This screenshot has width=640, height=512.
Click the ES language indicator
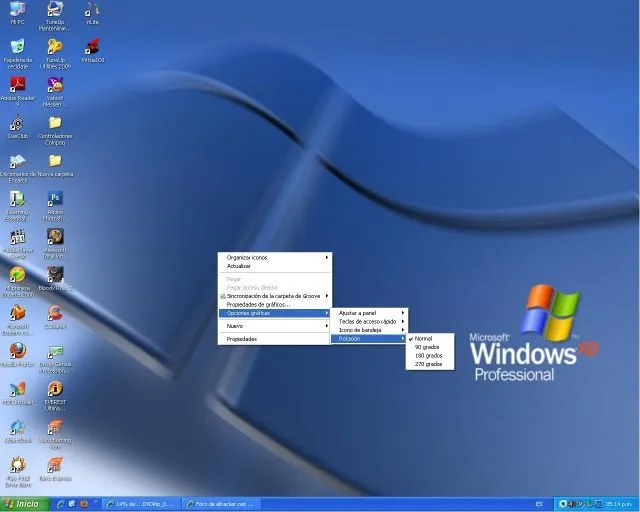tap(540, 504)
